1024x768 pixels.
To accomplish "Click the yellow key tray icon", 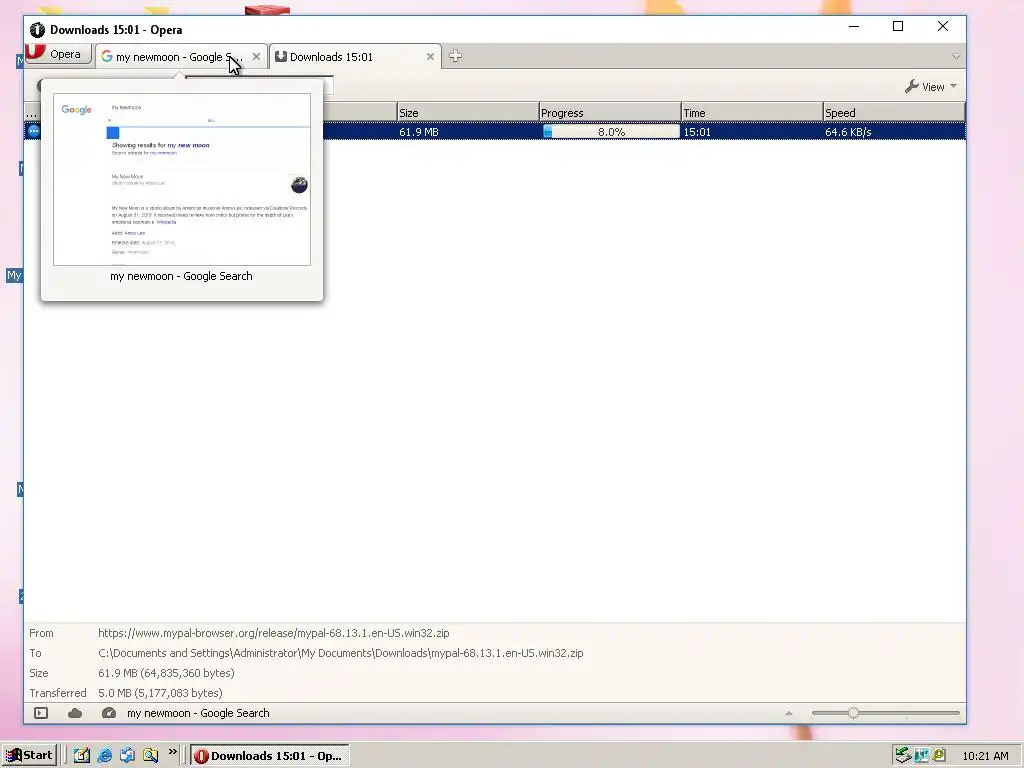I will [x=939, y=756].
